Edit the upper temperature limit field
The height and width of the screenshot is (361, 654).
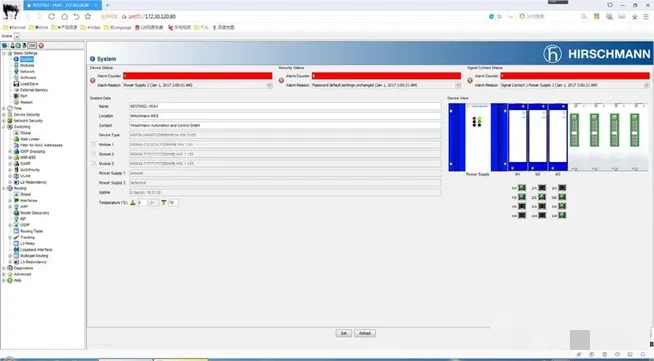173,203
